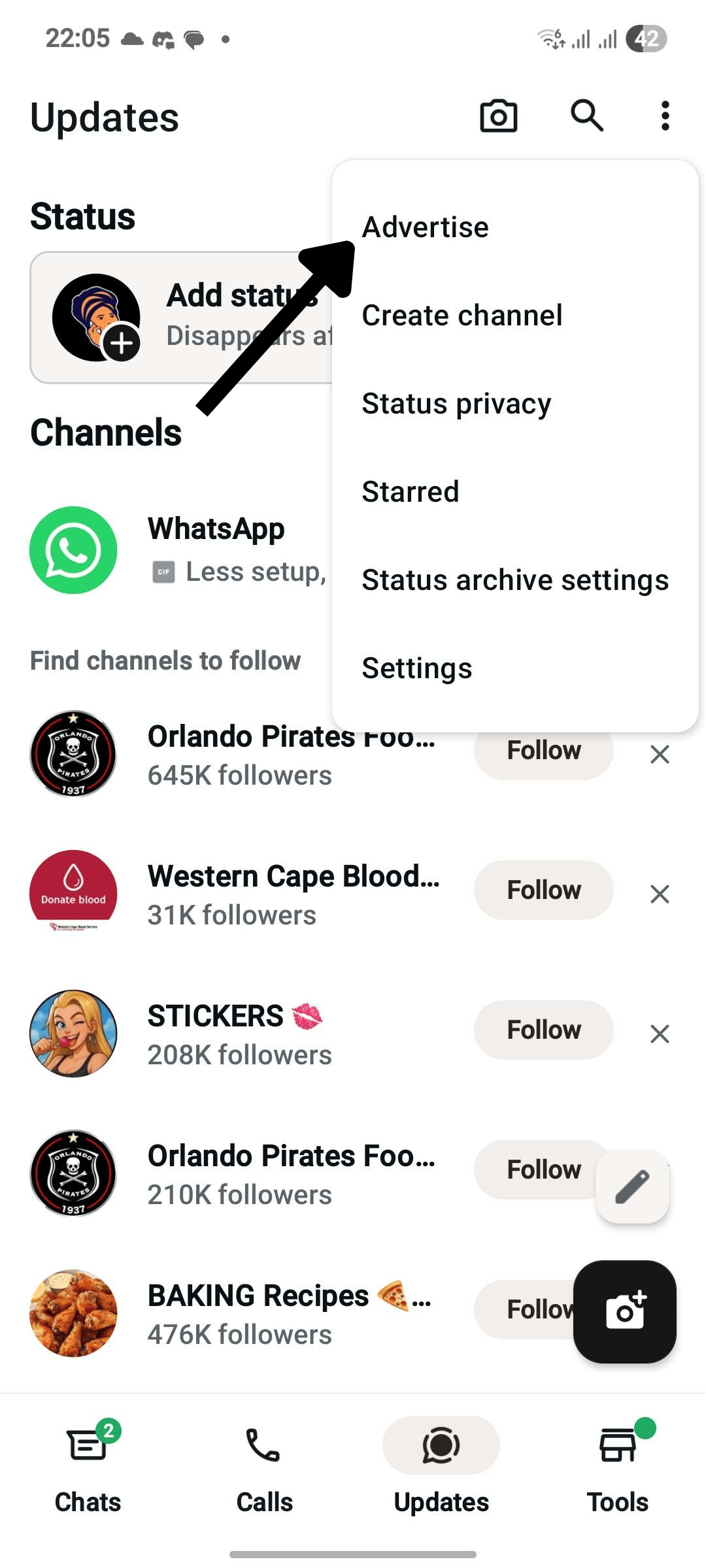Follow the STICKERS channel
706x1568 pixels.
pyautogui.click(x=544, y=1030)
